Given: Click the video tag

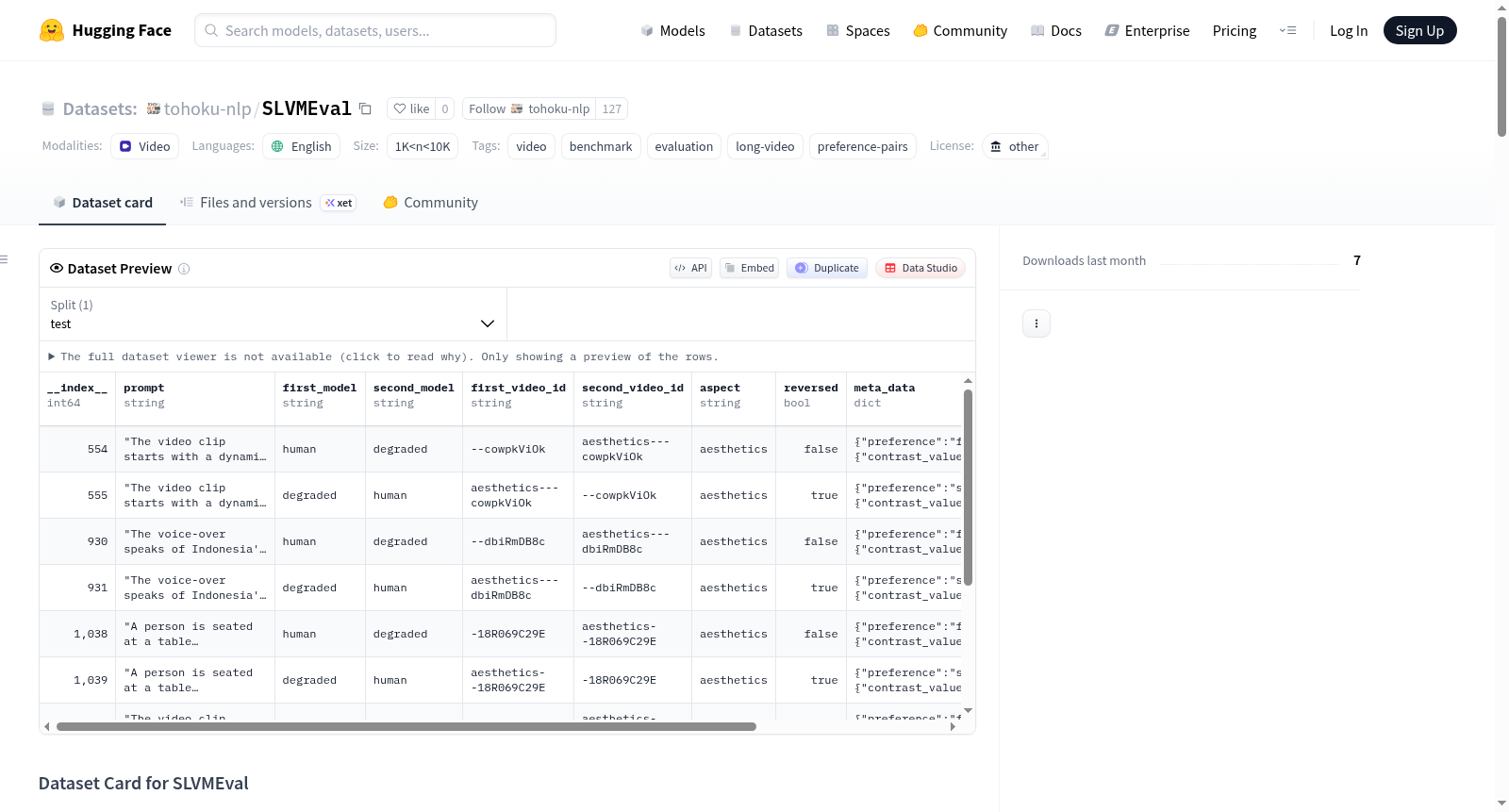Looking at the screenshot, I should [531, 146].
